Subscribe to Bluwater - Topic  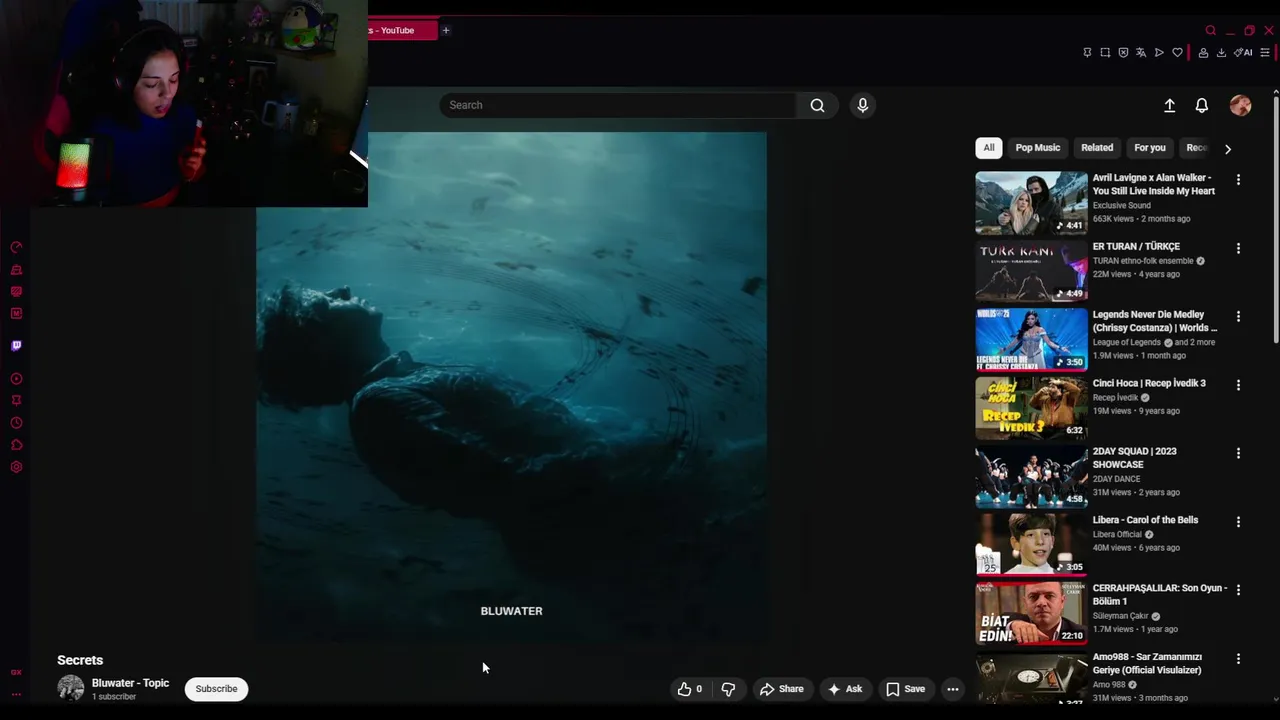pos(216,689)
